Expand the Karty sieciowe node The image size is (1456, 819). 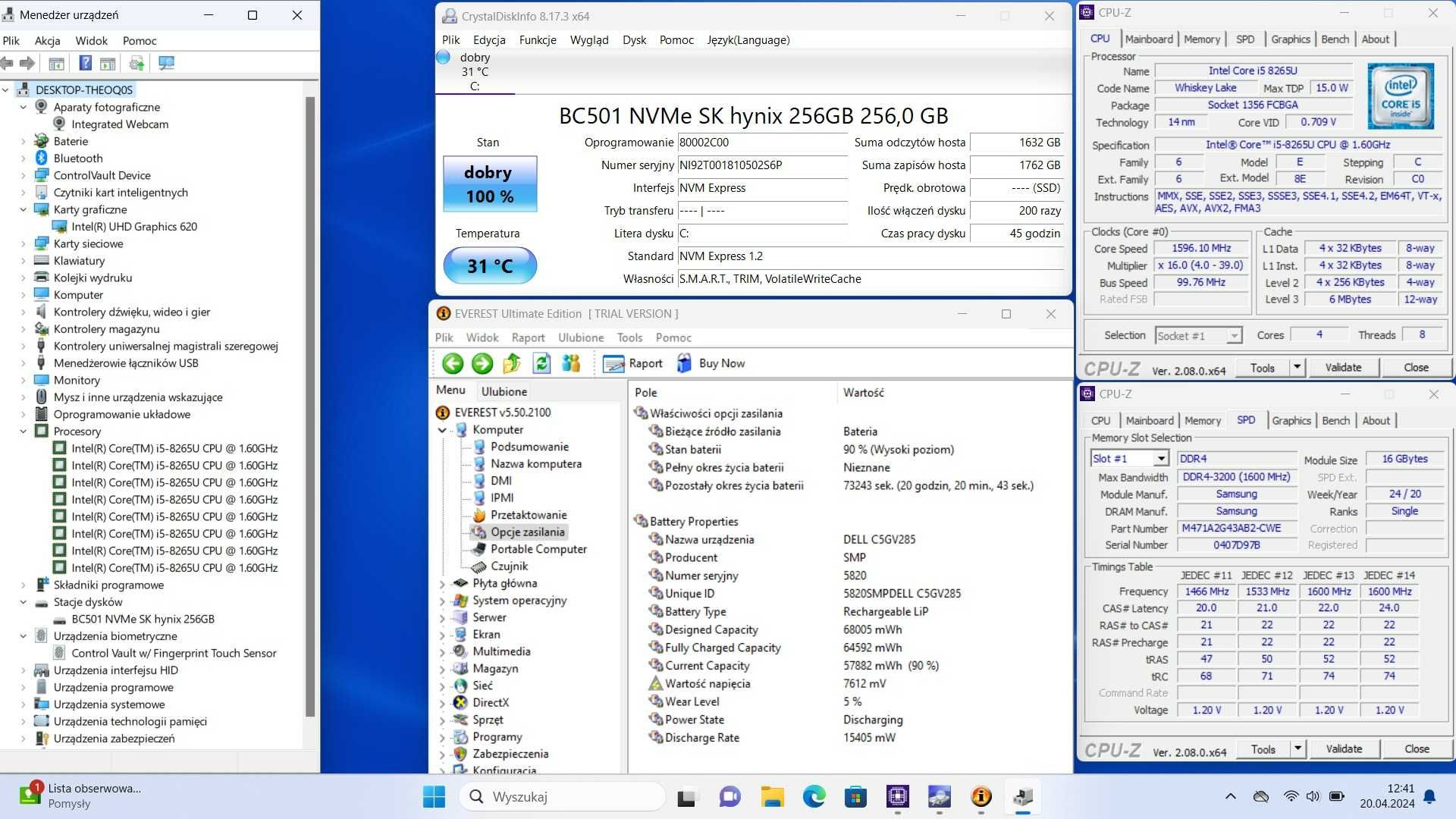point(23,244)
